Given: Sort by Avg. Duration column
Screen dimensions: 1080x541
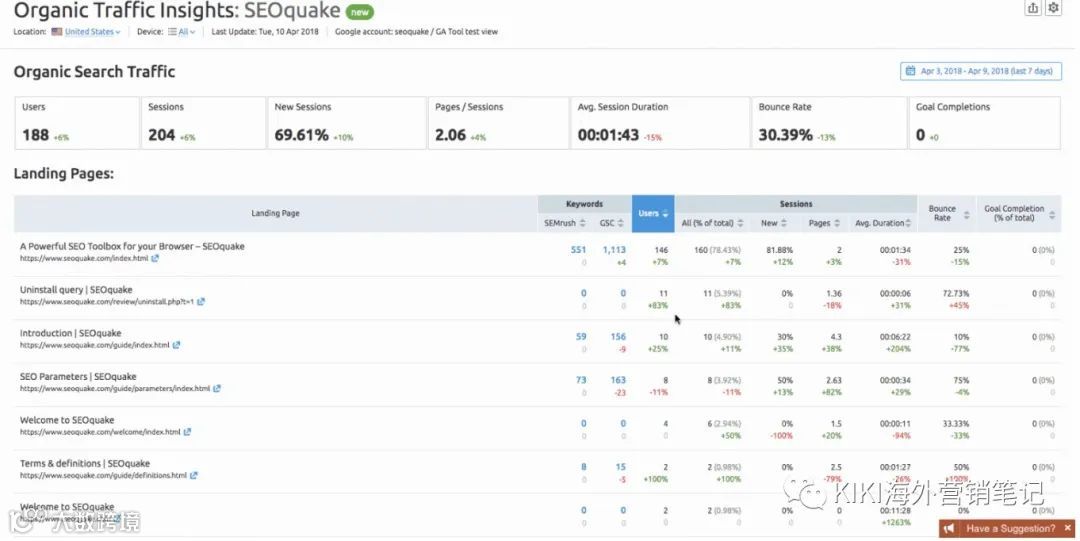Looking at the screenshot, I should click(x=883, y=223).
